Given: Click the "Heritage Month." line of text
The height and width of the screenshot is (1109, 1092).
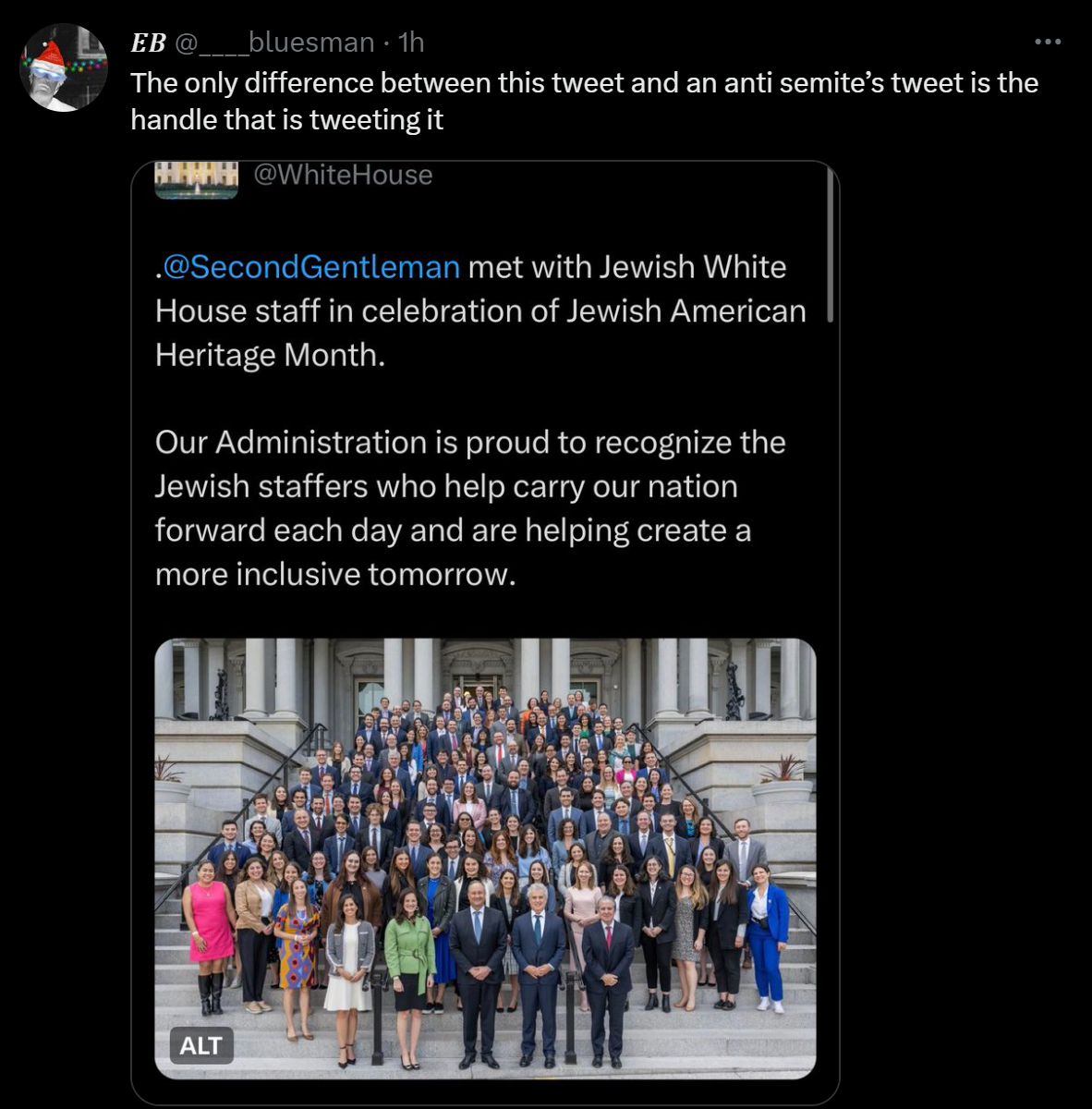Looking at the screenshot, I should 270,355.
